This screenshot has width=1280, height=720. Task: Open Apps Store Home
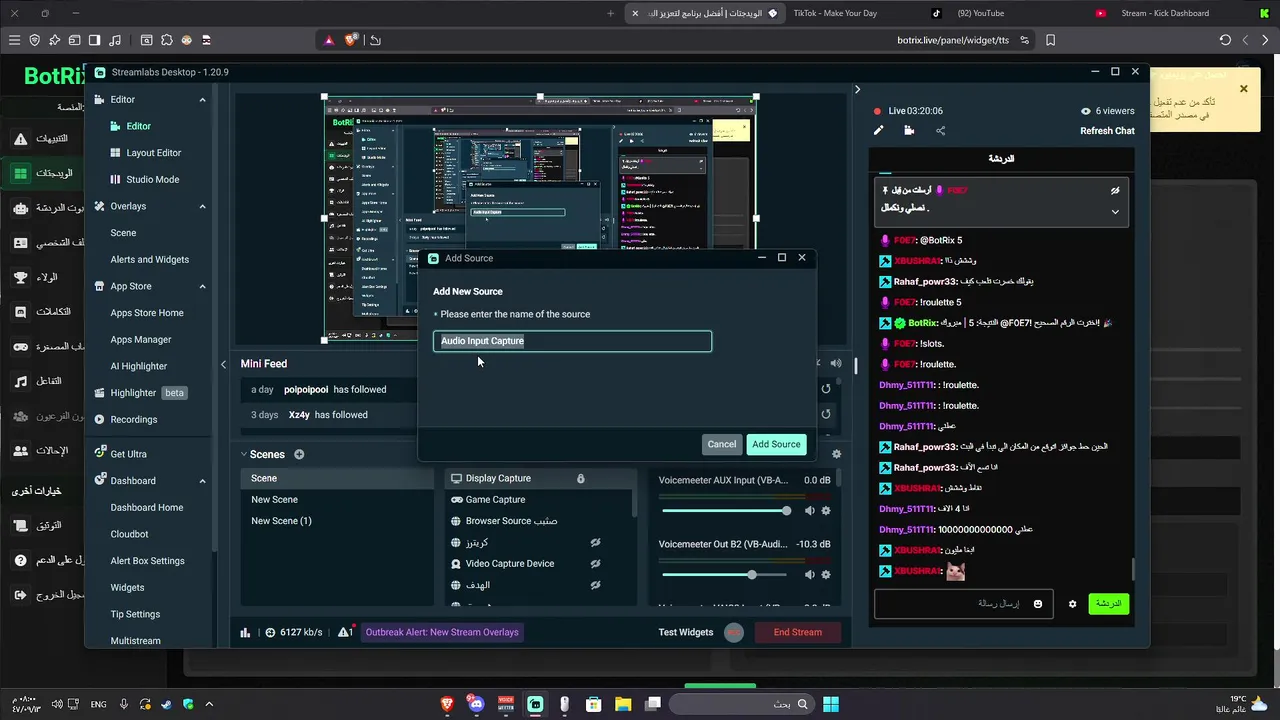pyautogui.click(x=147, y=313)
